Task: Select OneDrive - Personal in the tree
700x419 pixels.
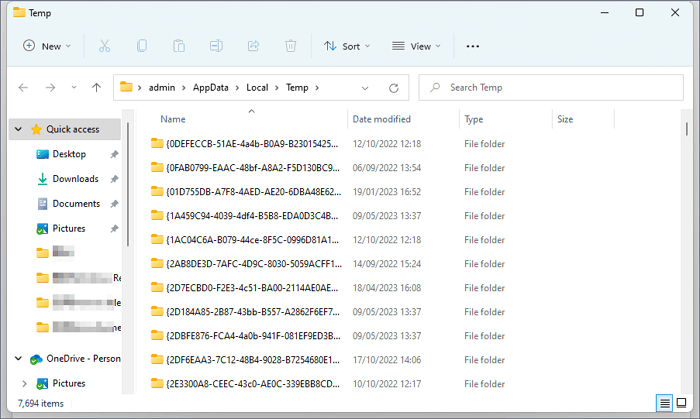Action: tap(83, 358)
